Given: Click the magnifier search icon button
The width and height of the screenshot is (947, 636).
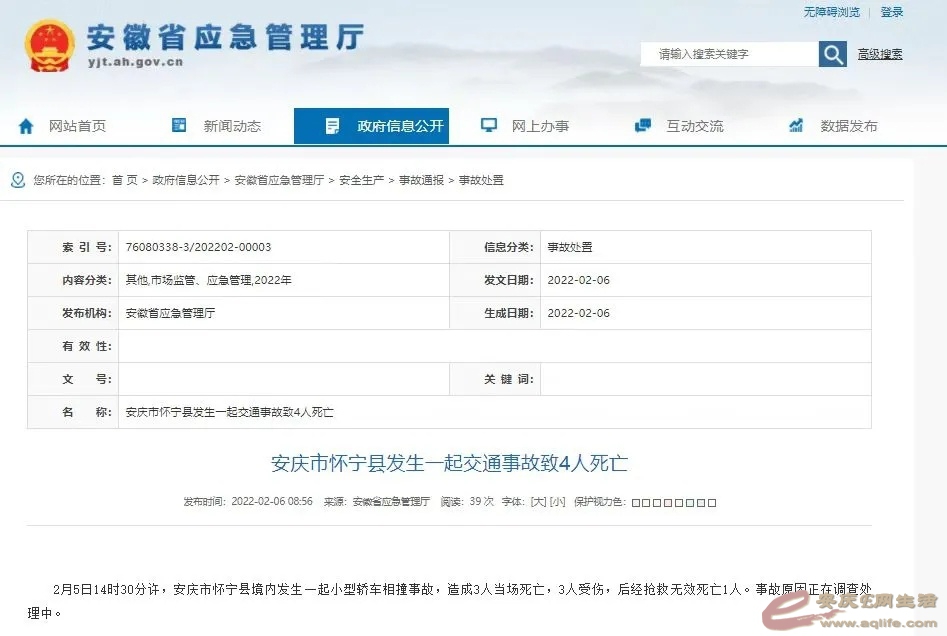Looking at the screenshot, I should pyautogui.click(x=832, y=54).
